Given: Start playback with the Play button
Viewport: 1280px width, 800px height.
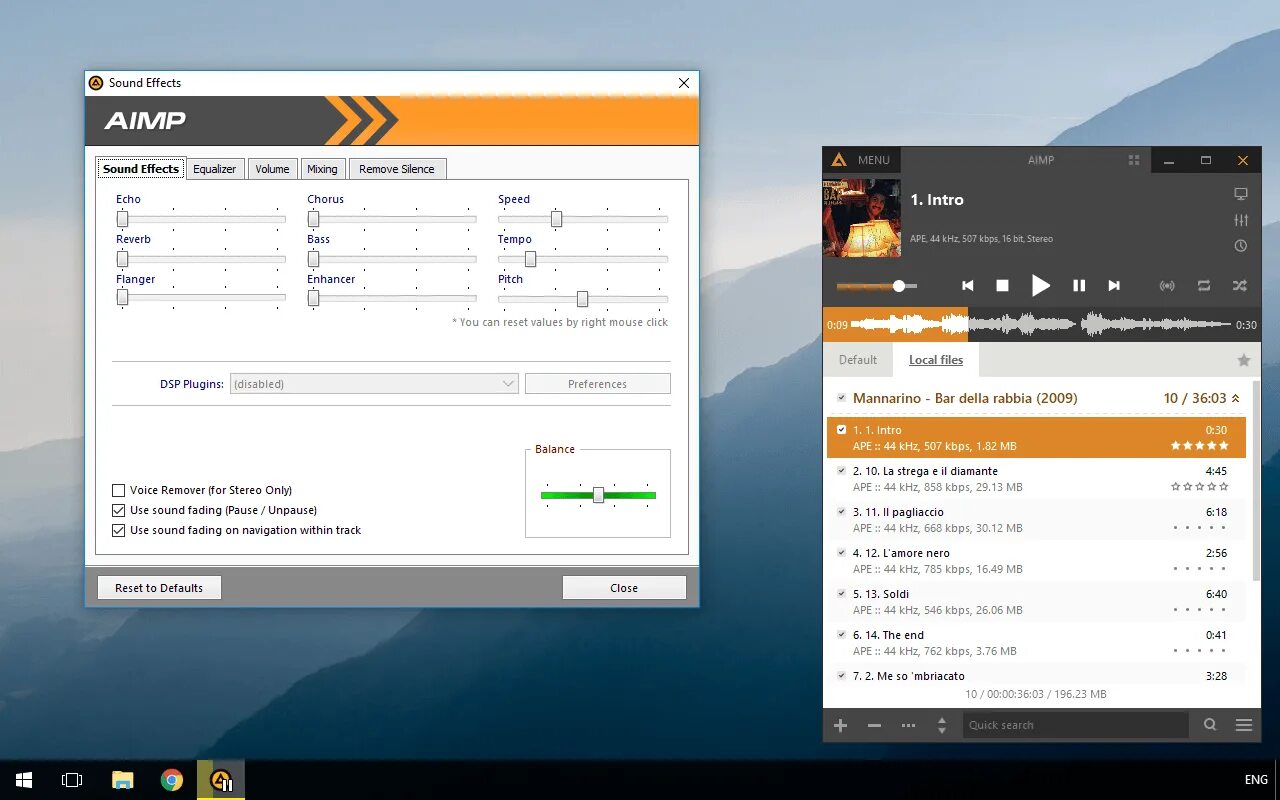Looking at the screenshot, I should [x=1041, y=286].
